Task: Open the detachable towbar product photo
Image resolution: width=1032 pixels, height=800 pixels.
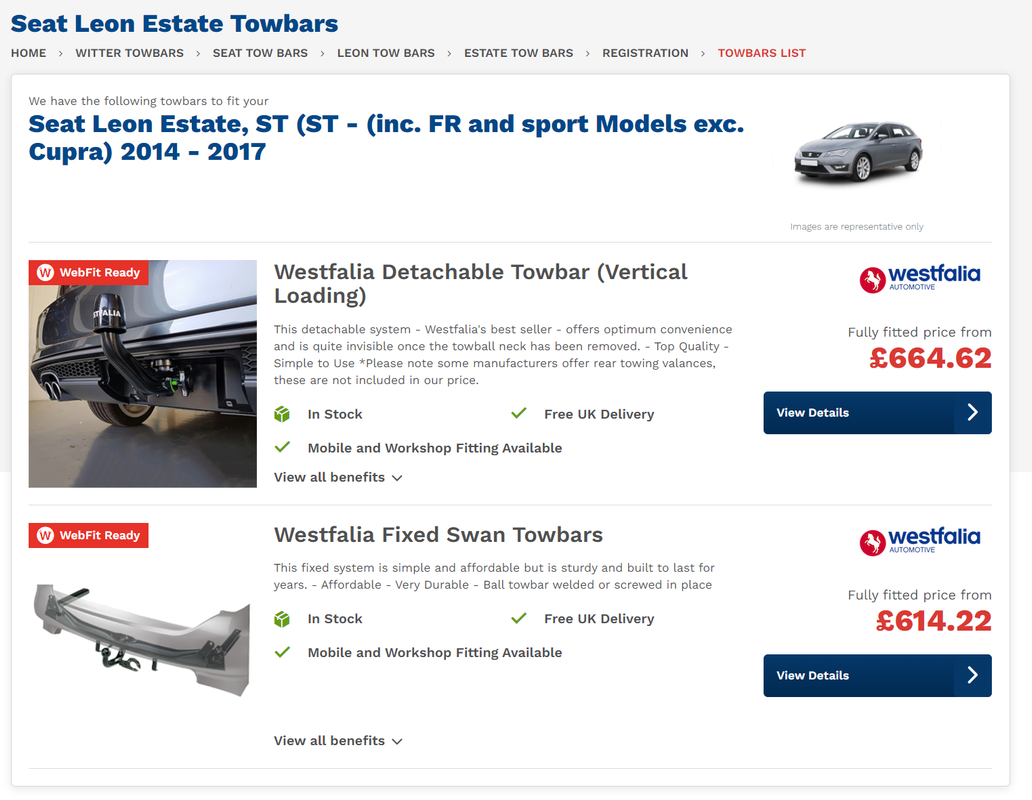Action: [143, 374]
